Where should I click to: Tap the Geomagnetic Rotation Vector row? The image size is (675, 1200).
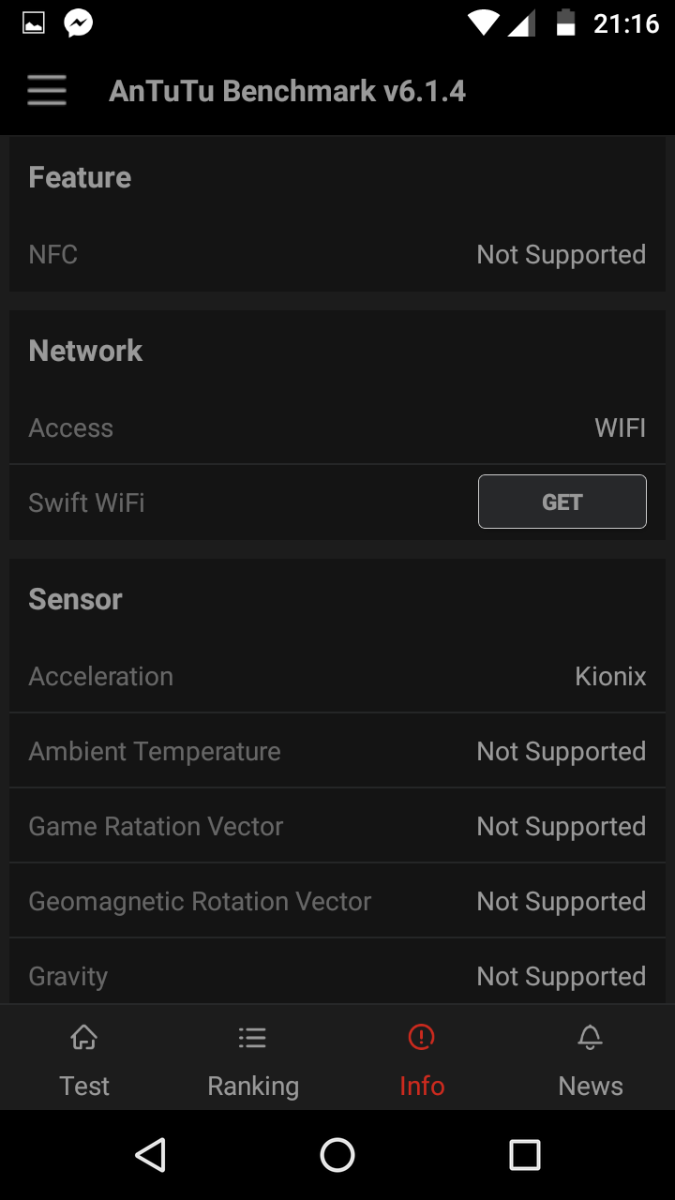point(337,901)
